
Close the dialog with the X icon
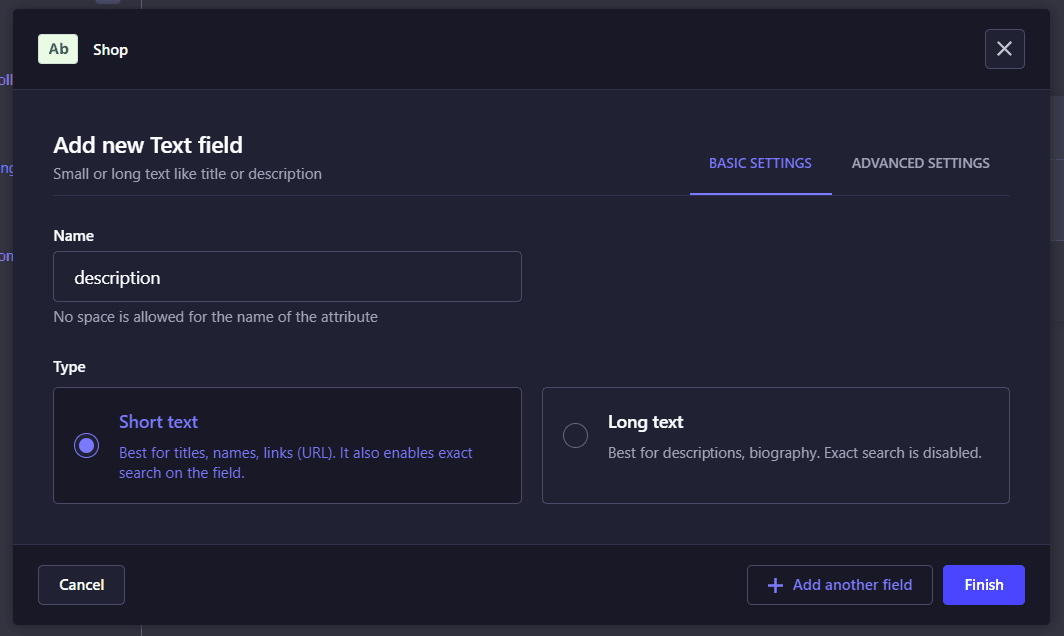(x=1004, y=49)
